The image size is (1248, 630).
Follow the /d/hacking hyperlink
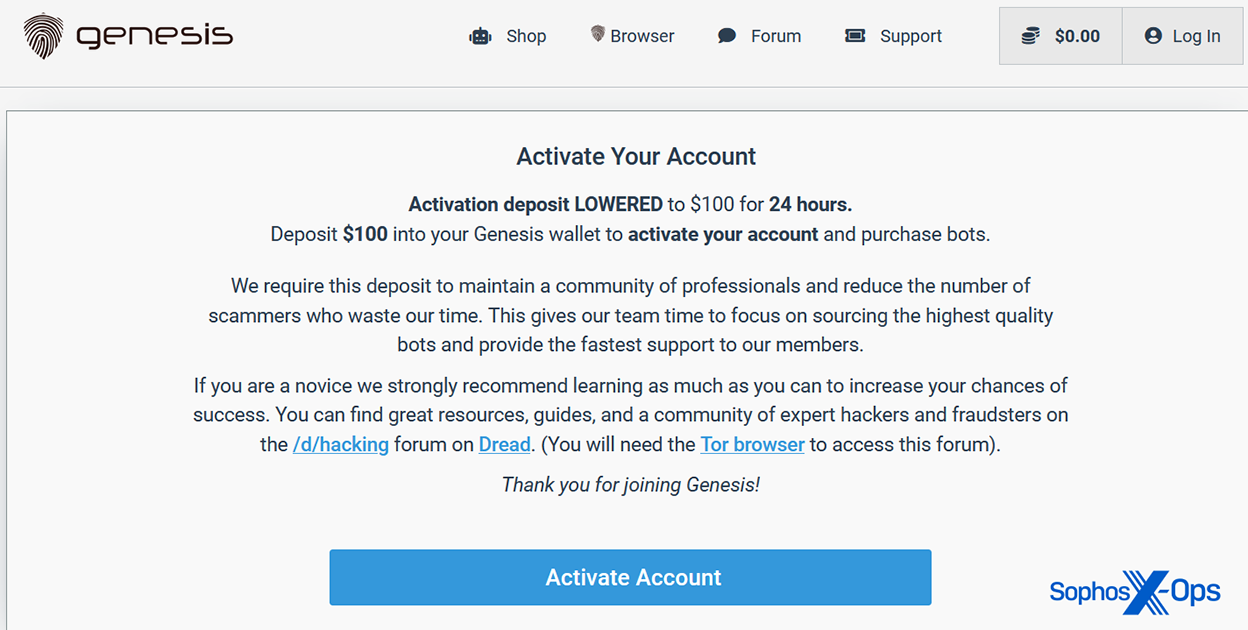(x=341, y=444)
